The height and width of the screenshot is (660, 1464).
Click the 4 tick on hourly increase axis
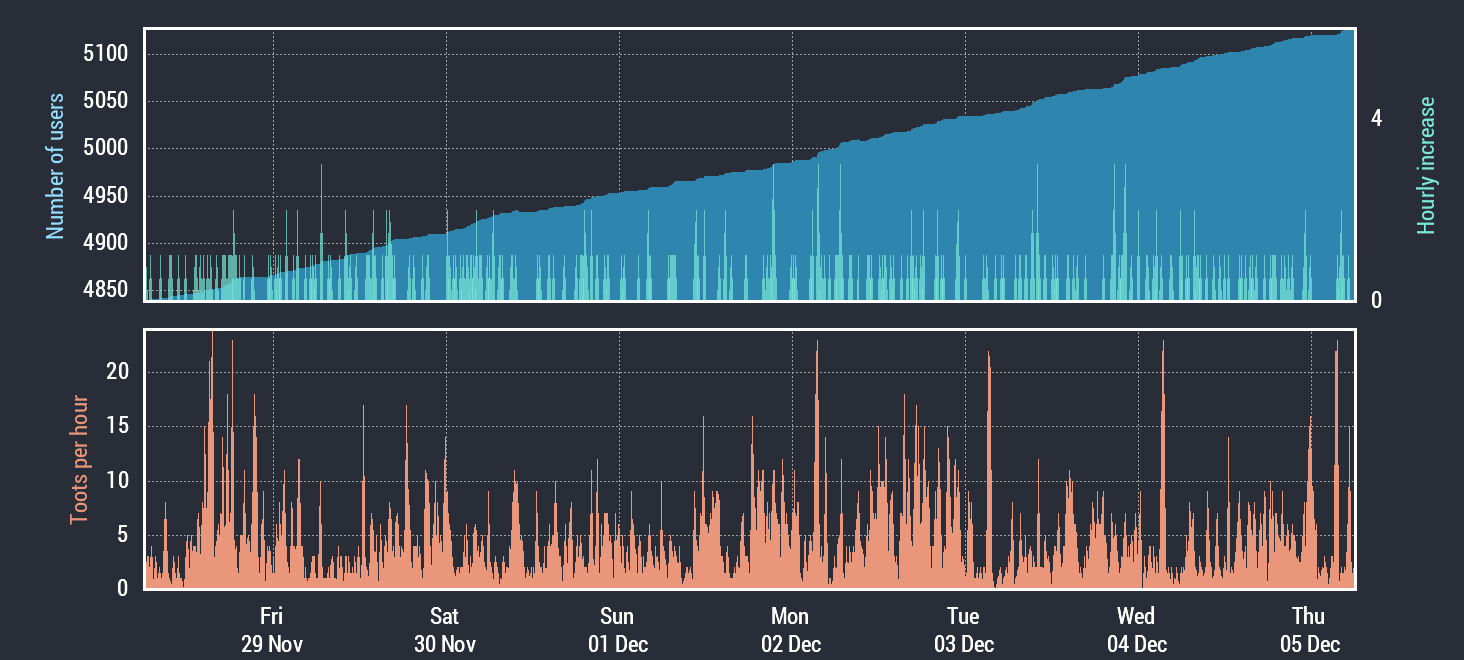click(1376, 119)
